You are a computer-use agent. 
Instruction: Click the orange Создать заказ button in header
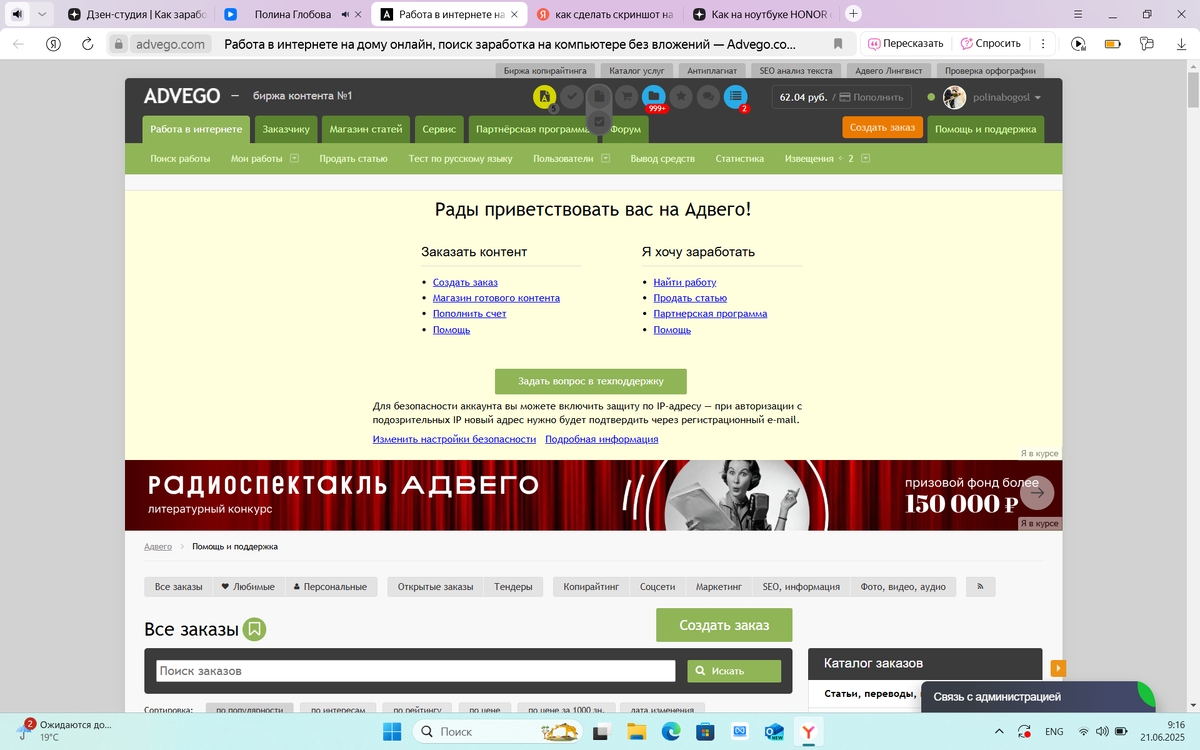click(882, 128)
